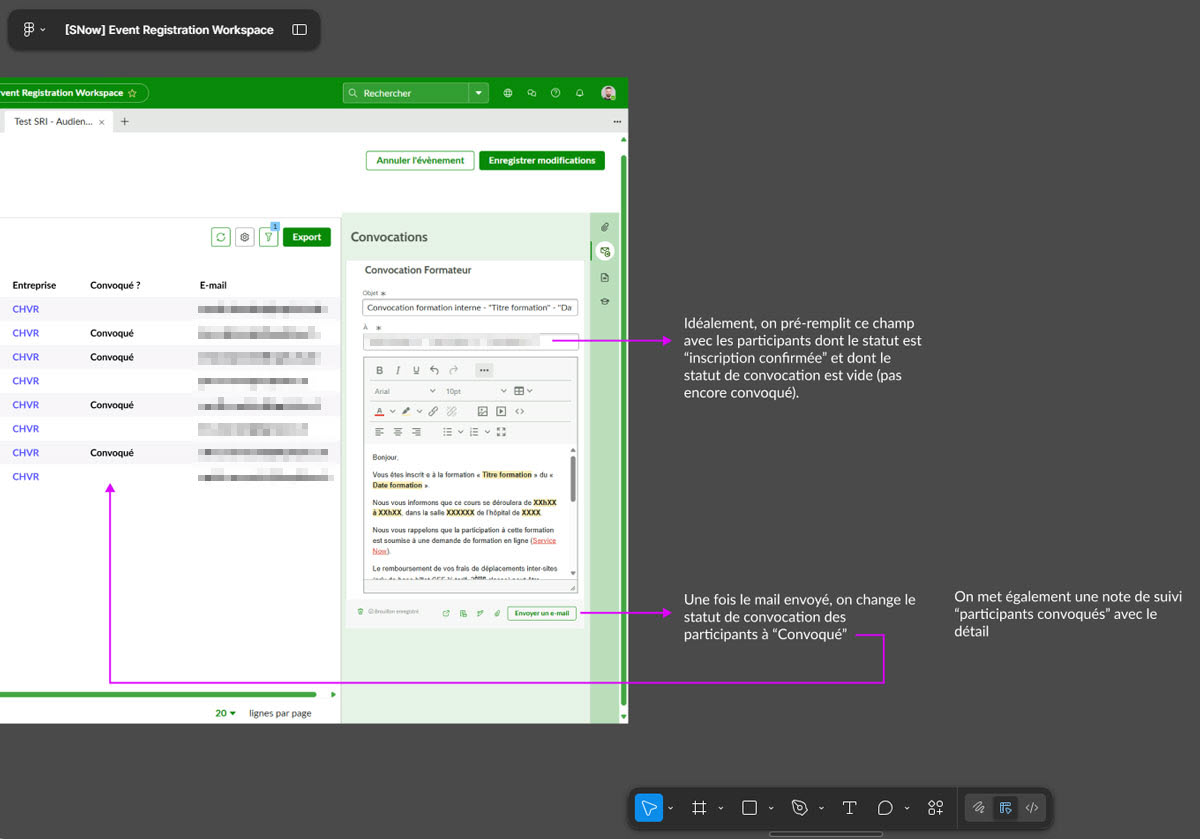Select the Pen tool
The width and height of the screenshot is (1200, 839).
[x=799, y=808]
